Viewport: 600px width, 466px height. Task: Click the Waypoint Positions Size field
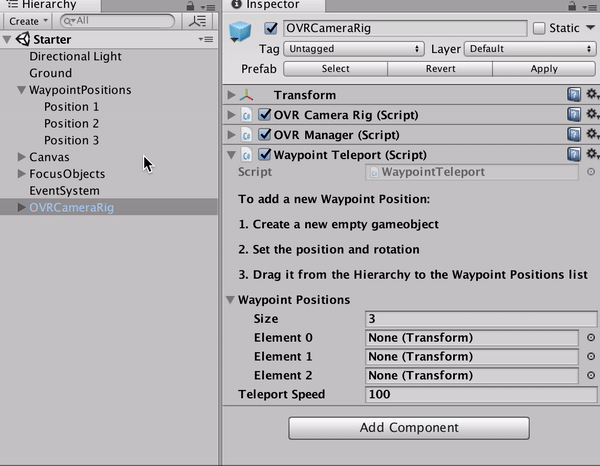[x=481, y=319]
